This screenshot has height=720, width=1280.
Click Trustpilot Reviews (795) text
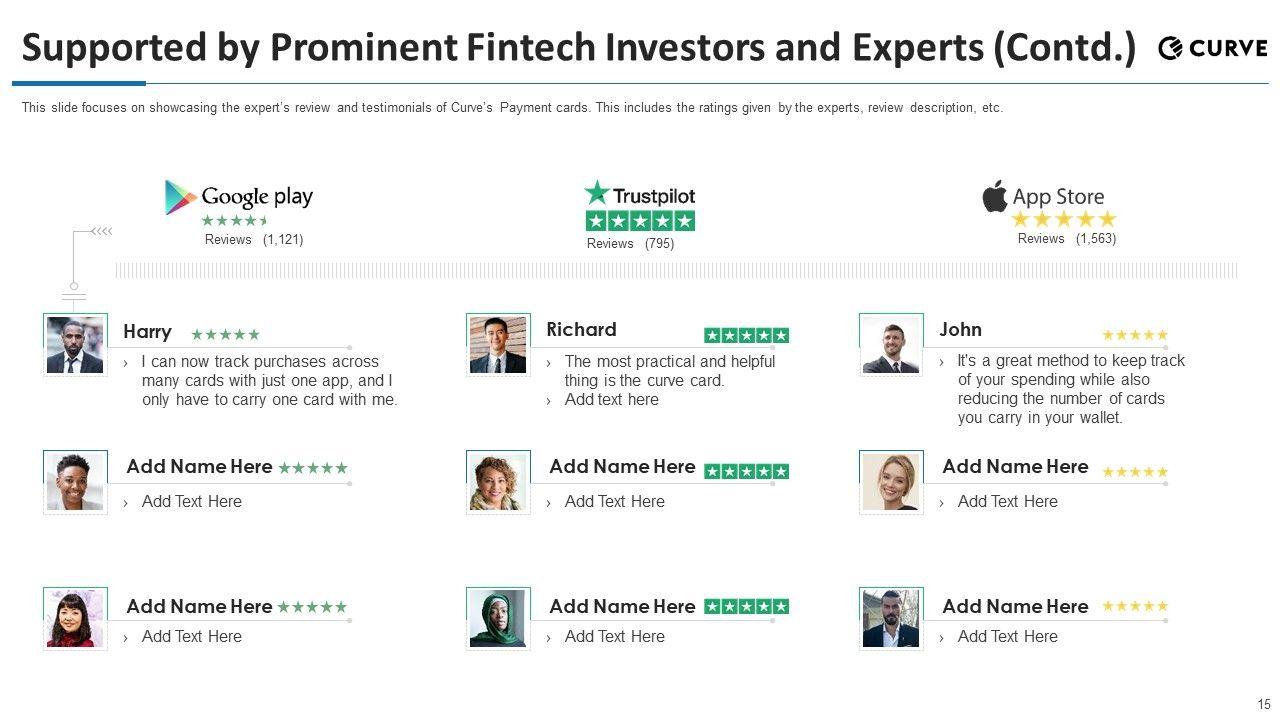click(630, 244)
